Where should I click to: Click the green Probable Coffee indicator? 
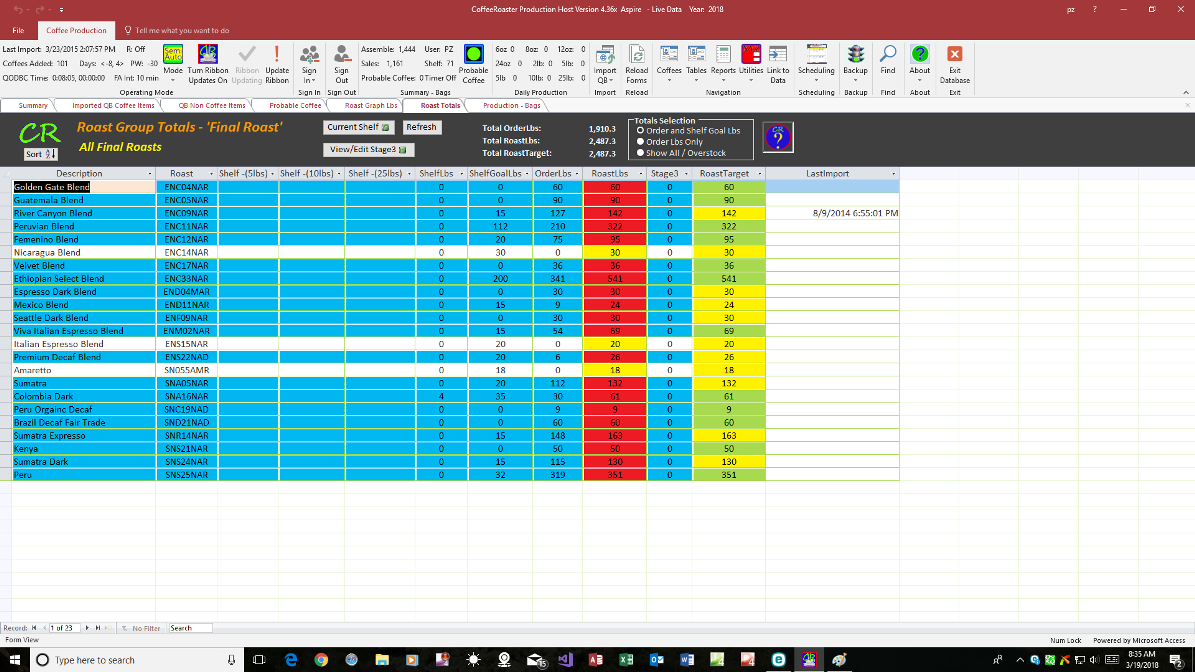(473, 55)
